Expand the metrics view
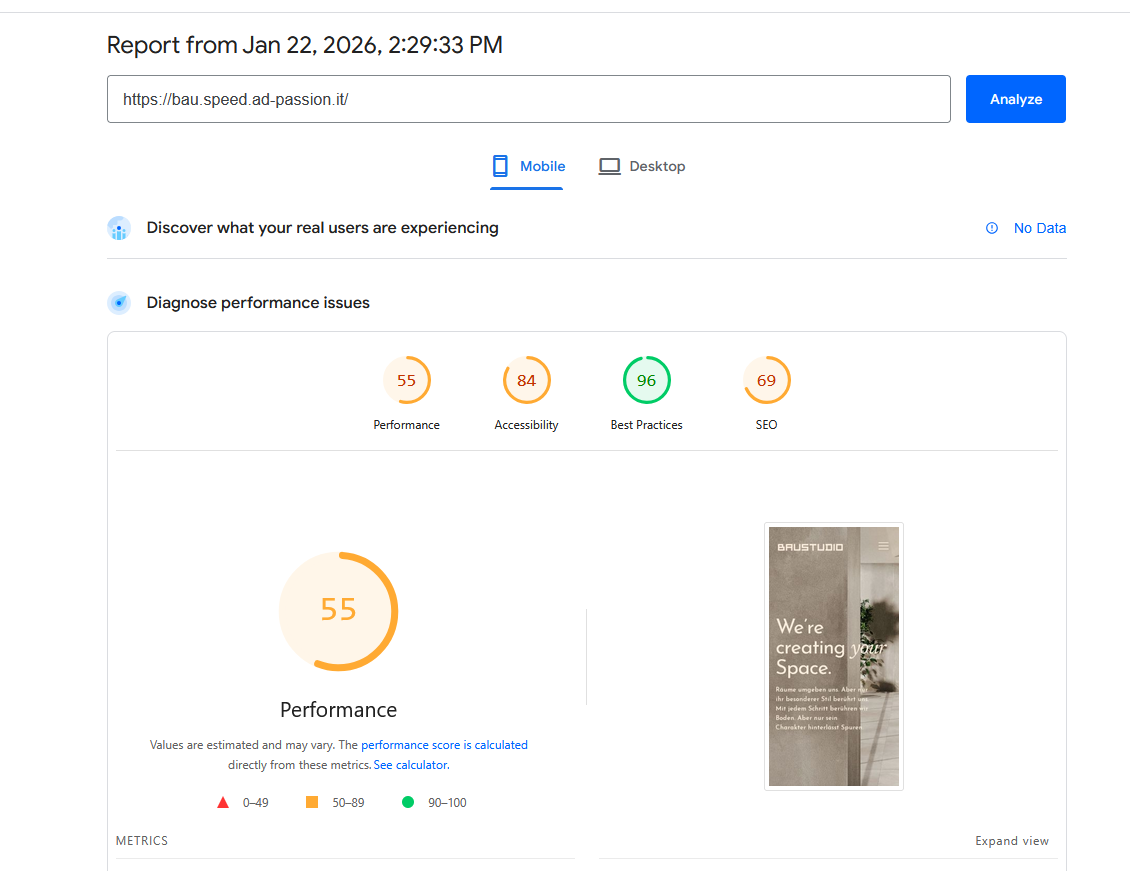 1012,841
